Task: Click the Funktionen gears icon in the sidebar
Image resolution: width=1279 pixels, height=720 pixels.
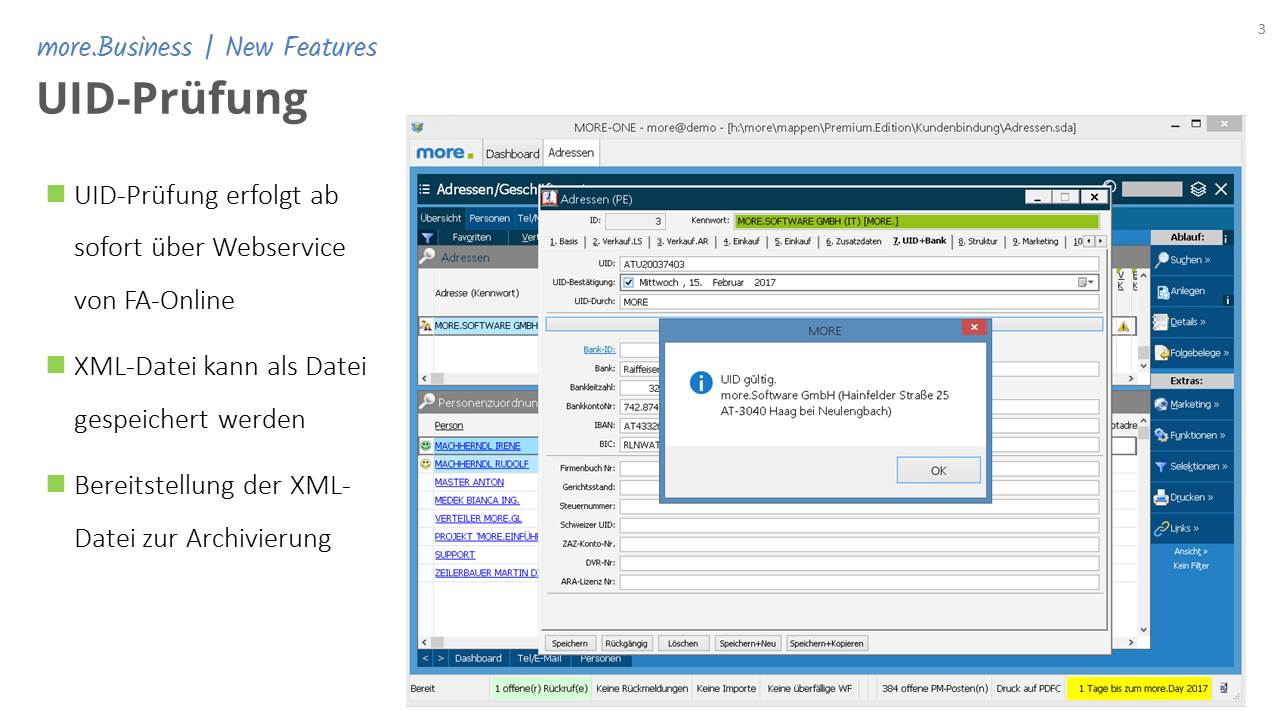Action: pyautogui.click(x=1161, y=436)
